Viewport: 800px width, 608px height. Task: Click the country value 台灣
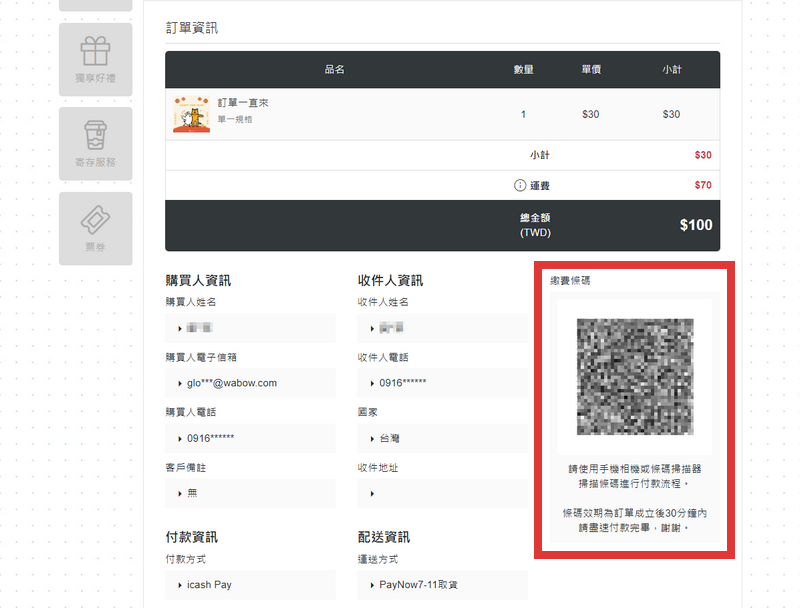389,438
